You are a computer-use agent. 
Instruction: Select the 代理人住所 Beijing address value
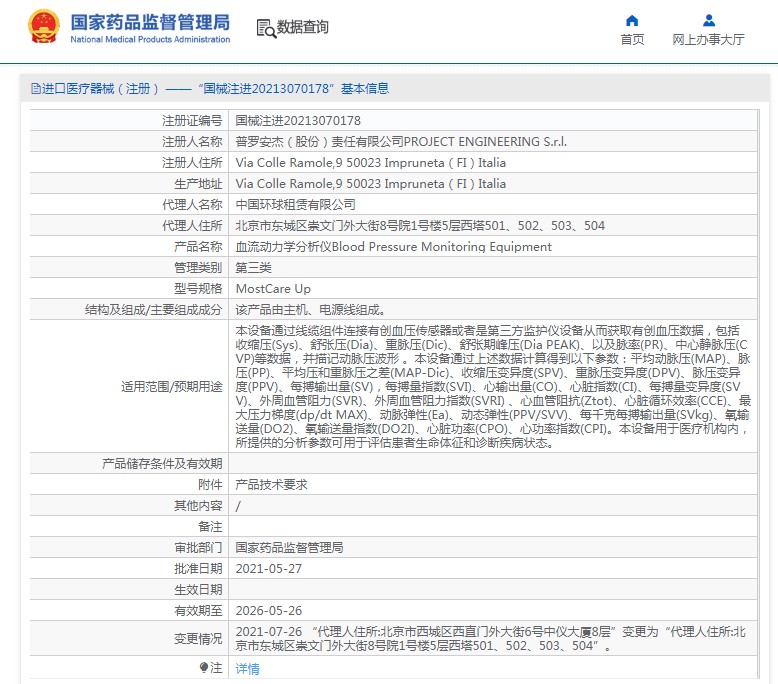tap(420, 226)
